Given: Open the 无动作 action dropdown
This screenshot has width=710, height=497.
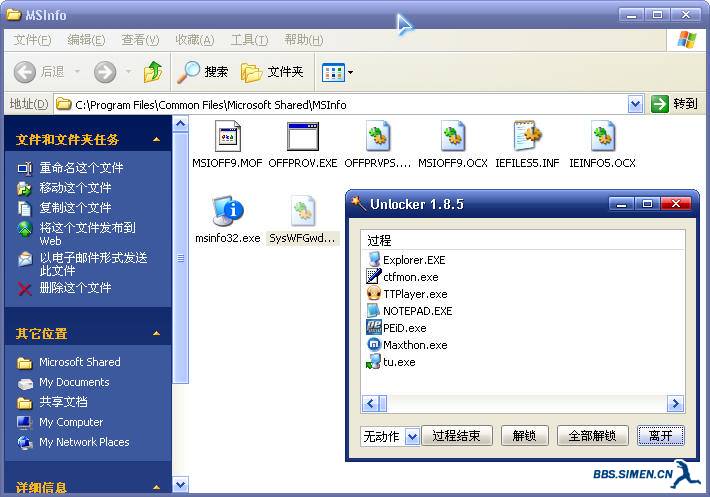Looking at the screenshot, I should pos(412,437).
